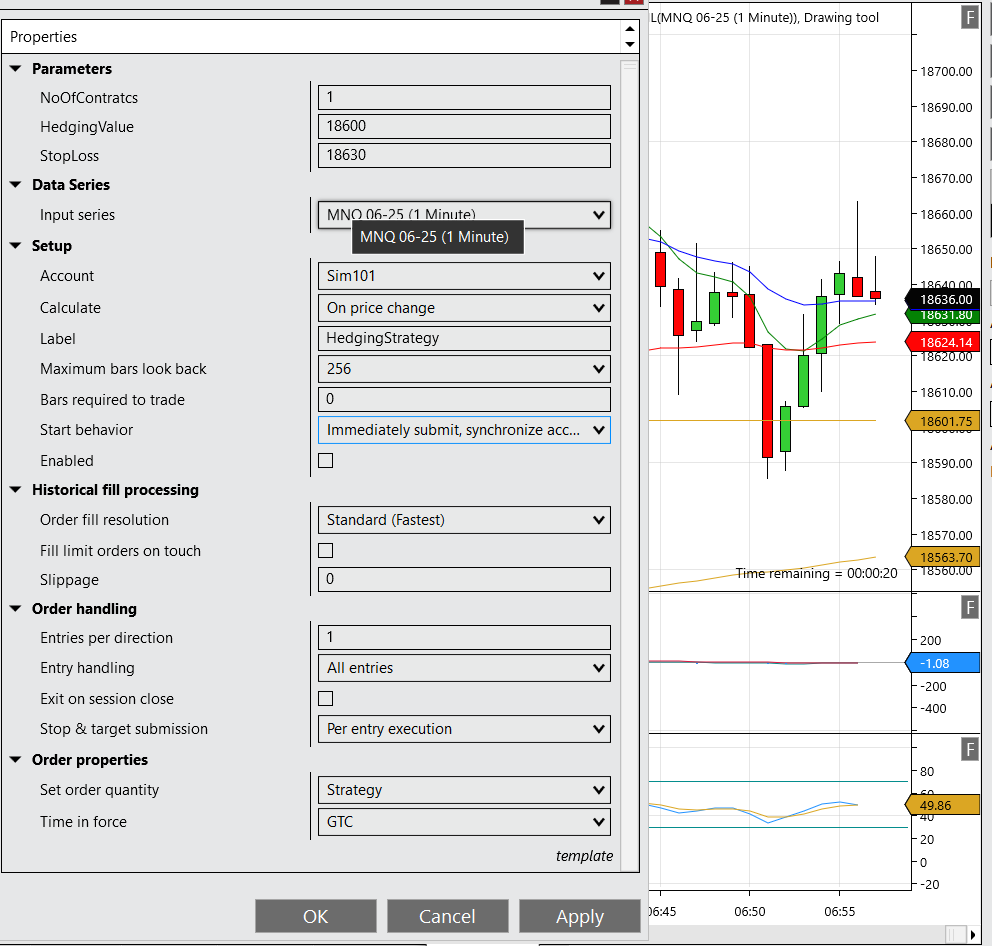This screenshot has height=946, width=992.
Task: Click the Apply button
Action: (x=580, y=916)
